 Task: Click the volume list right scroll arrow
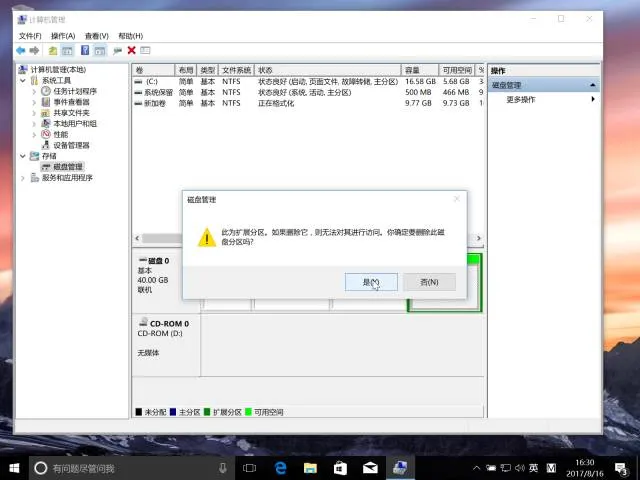tap(479, 238)
